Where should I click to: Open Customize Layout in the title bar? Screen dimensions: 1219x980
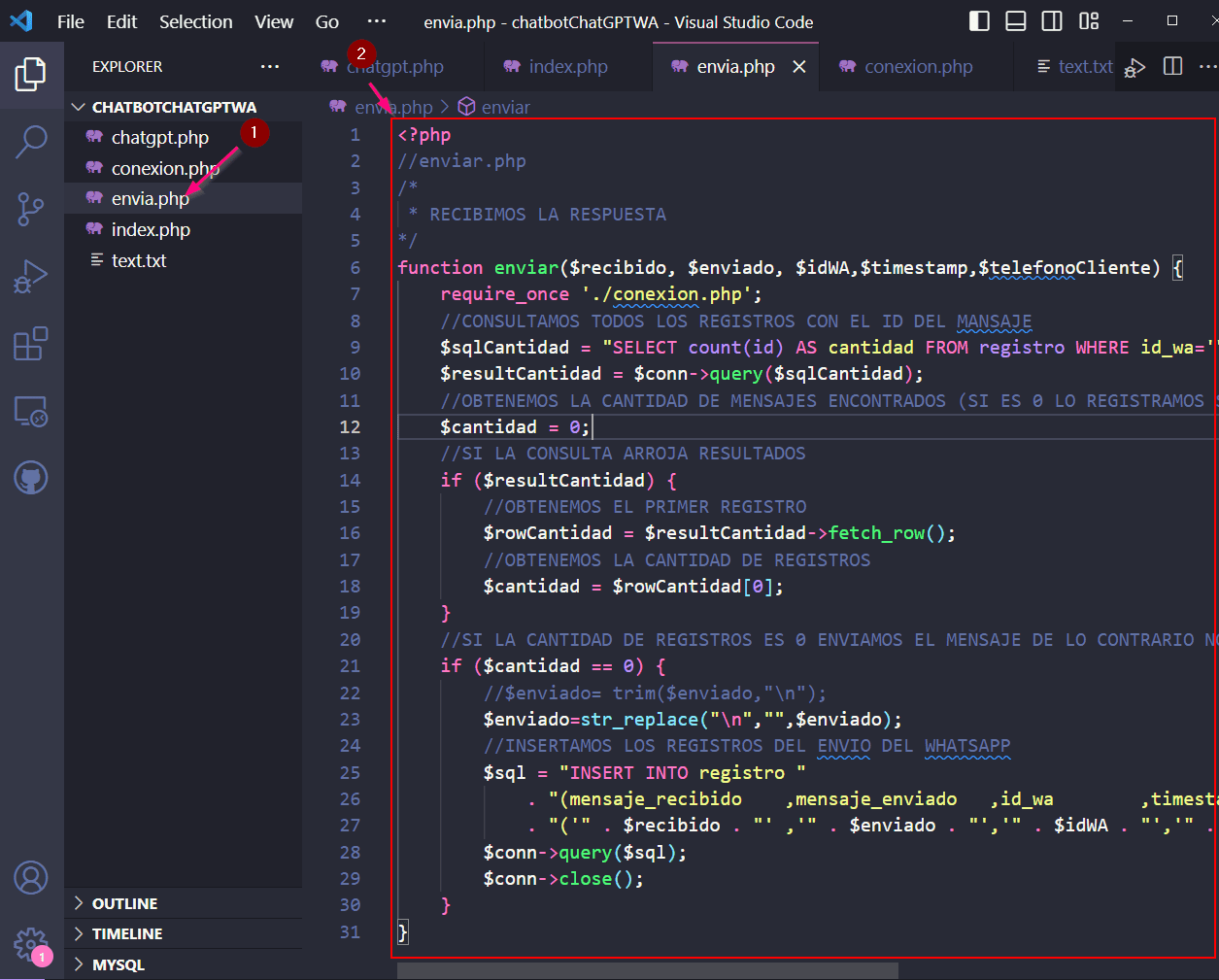[x=1088, y=20]
